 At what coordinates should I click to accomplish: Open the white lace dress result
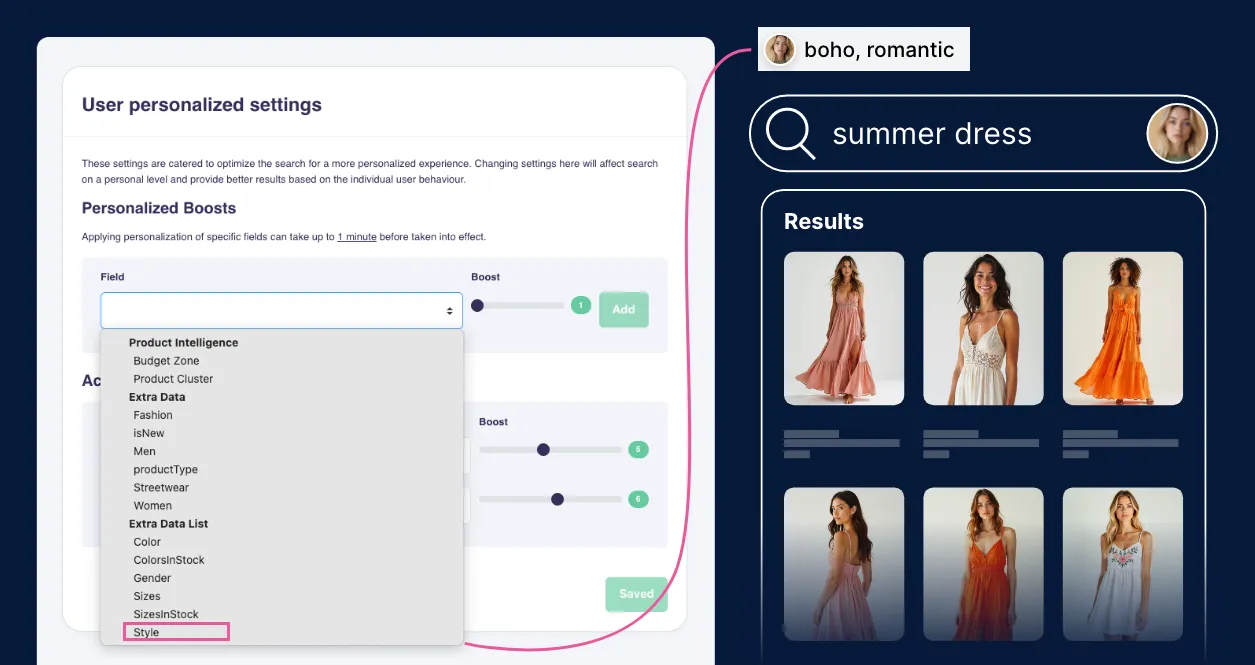pos(983,328)
